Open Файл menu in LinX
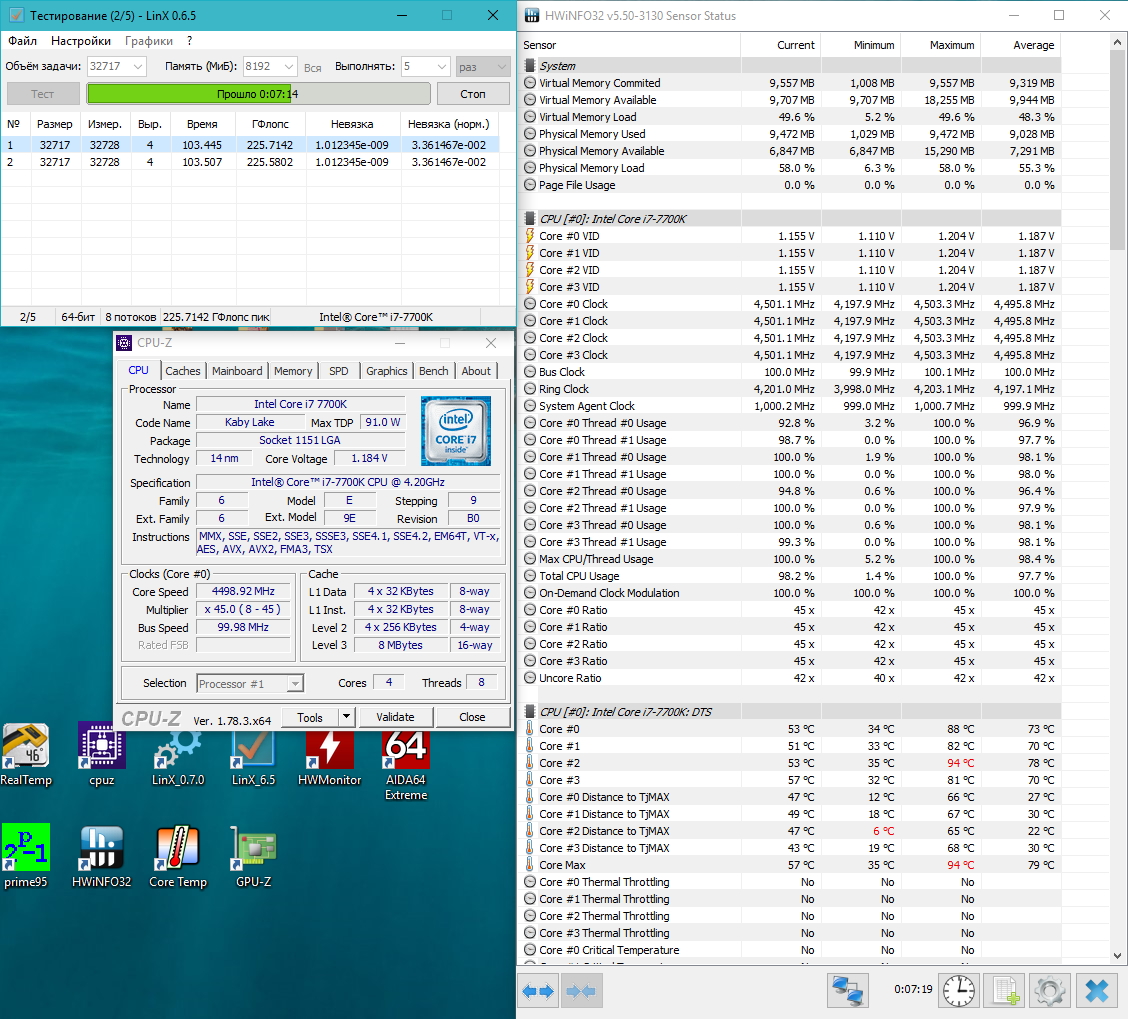This screenshot has width=1128, height=1019. [x=22, y=41]
